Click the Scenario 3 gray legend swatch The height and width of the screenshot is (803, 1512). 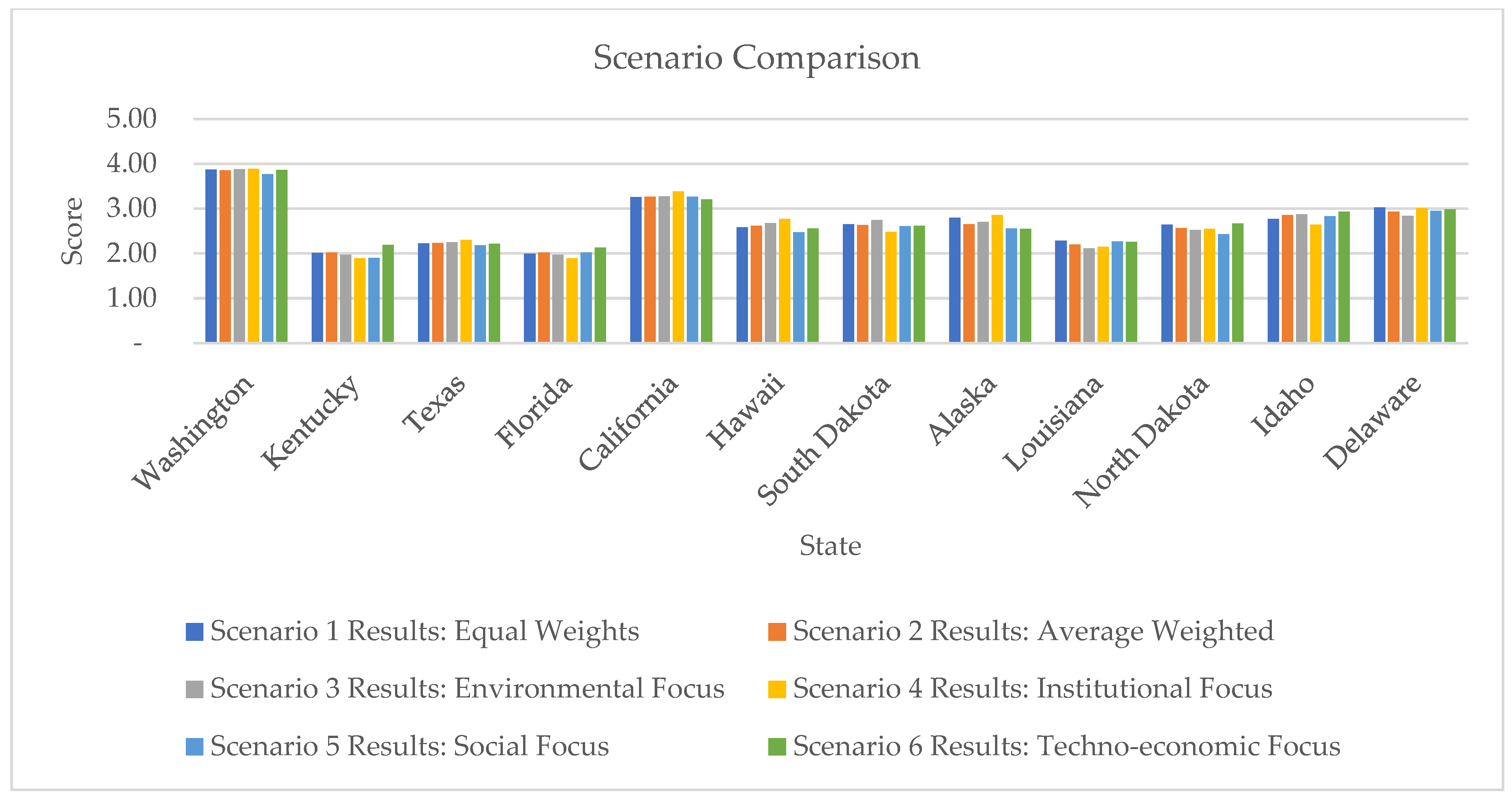coord(194,689)
